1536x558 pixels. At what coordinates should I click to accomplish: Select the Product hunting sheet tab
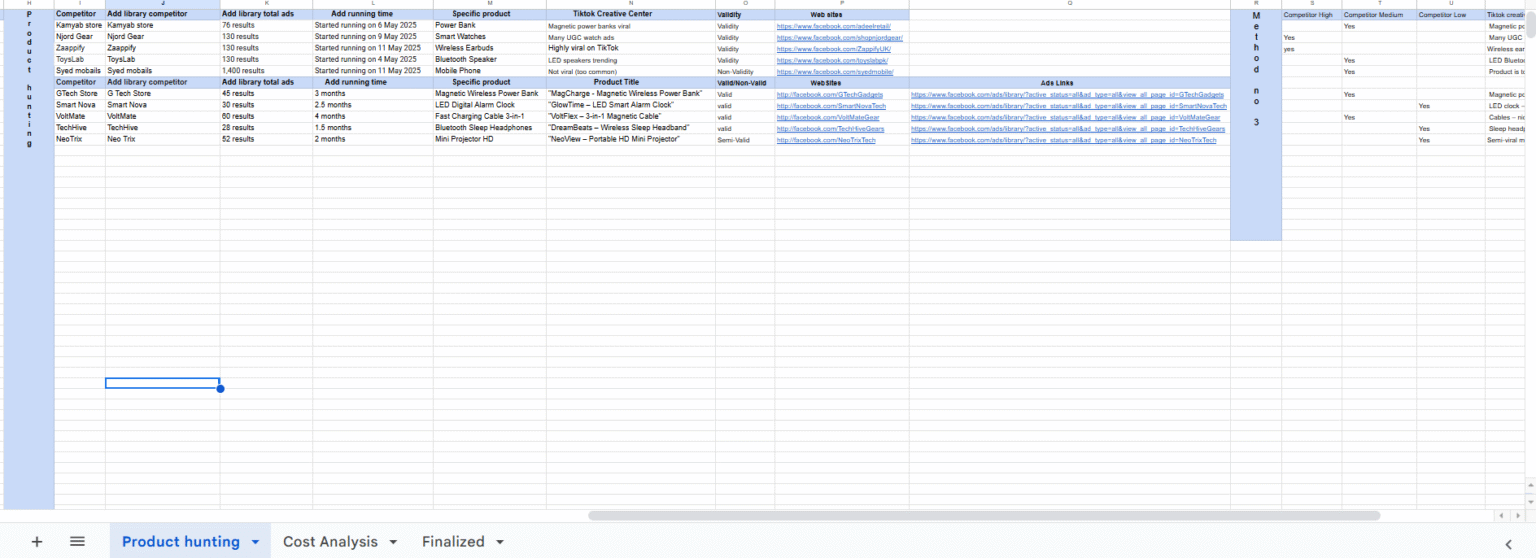[x=180, y=542]
